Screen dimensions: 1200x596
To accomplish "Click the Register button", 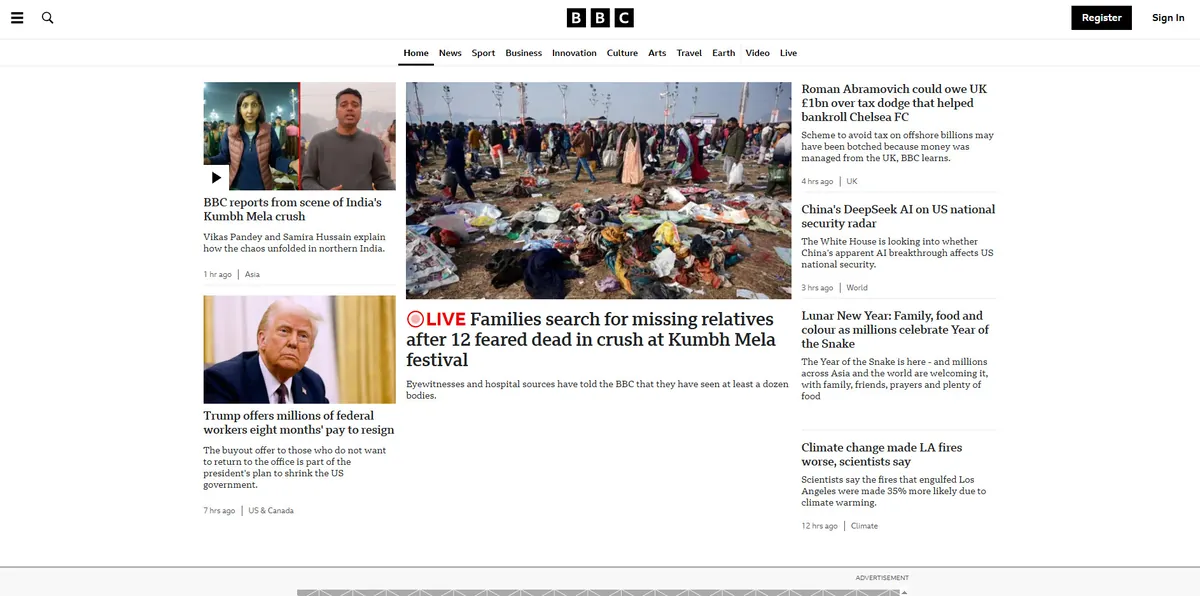I will click(x=1101, y=18).
